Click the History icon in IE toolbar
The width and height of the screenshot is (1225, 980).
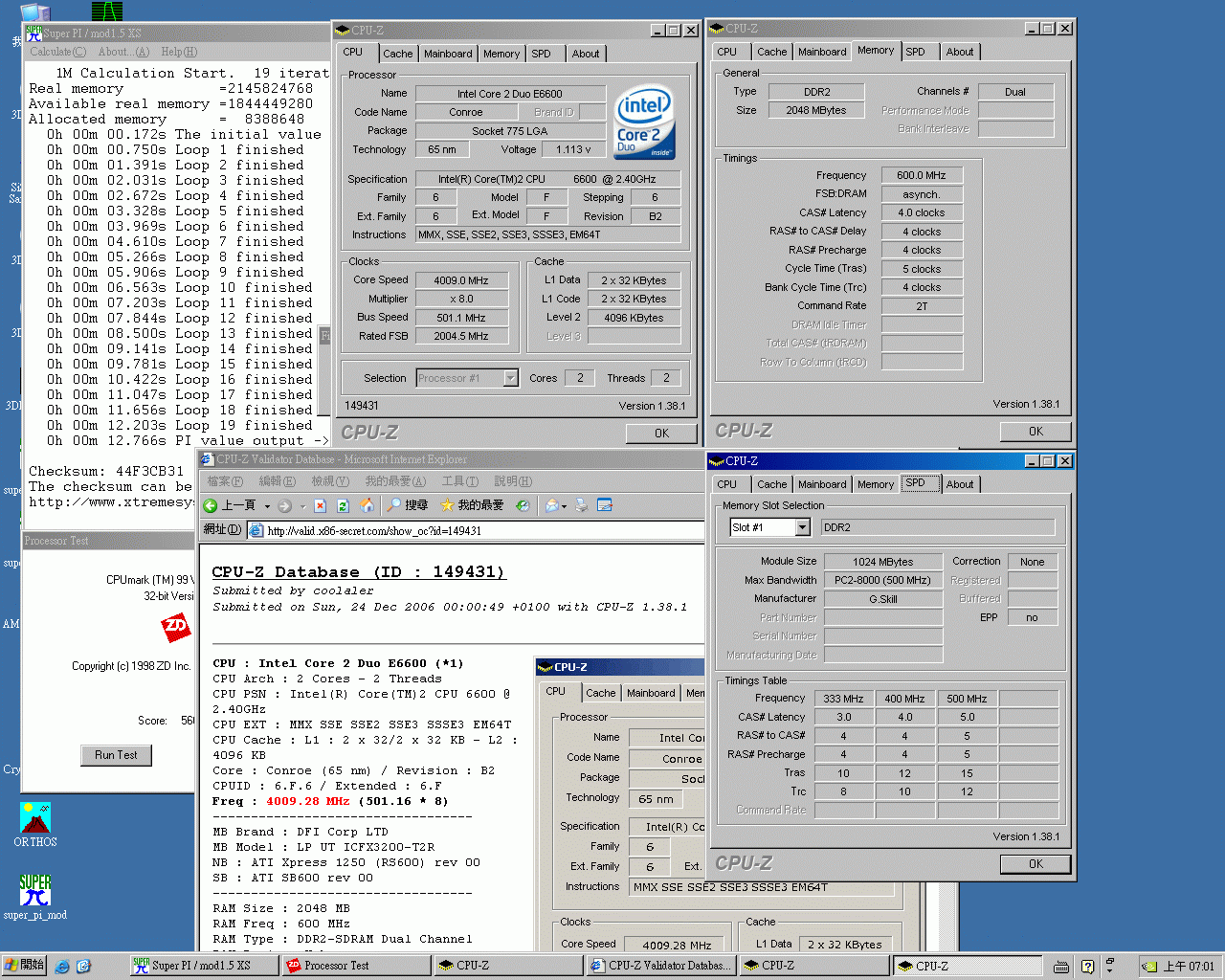coord(523,505)
